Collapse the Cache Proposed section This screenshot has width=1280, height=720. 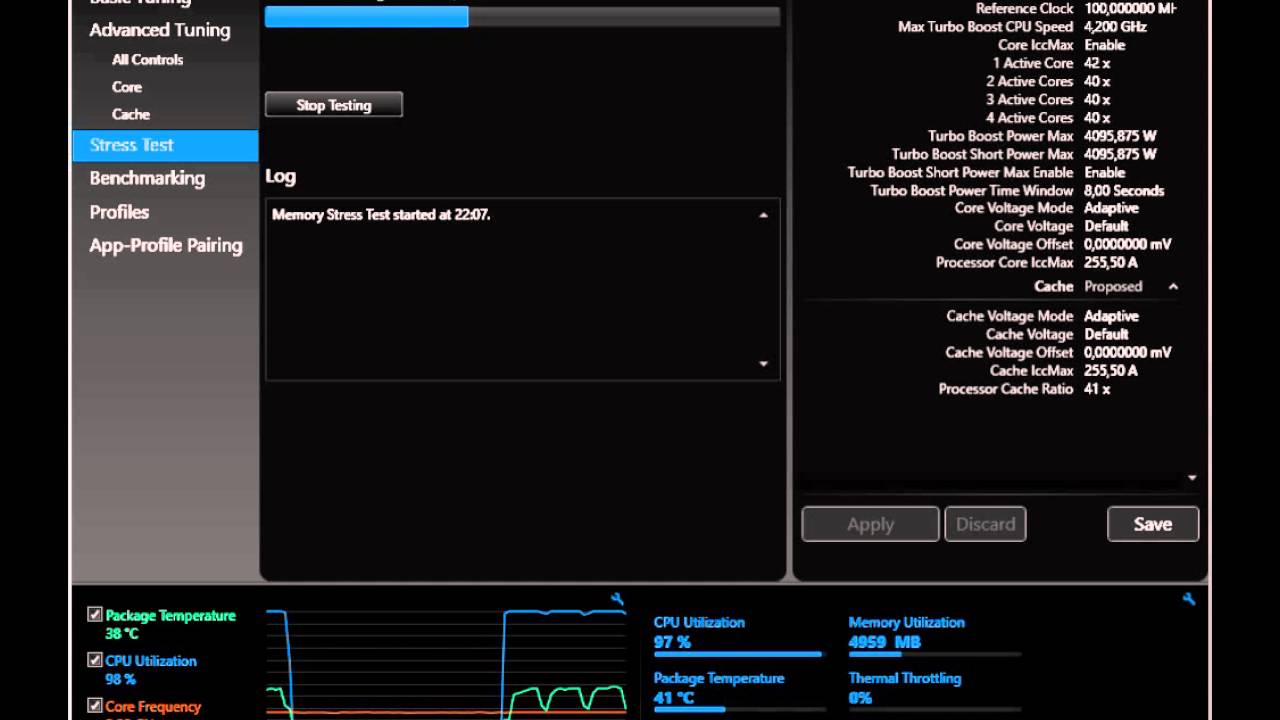pyautogui.click(x=1173, y=287)
